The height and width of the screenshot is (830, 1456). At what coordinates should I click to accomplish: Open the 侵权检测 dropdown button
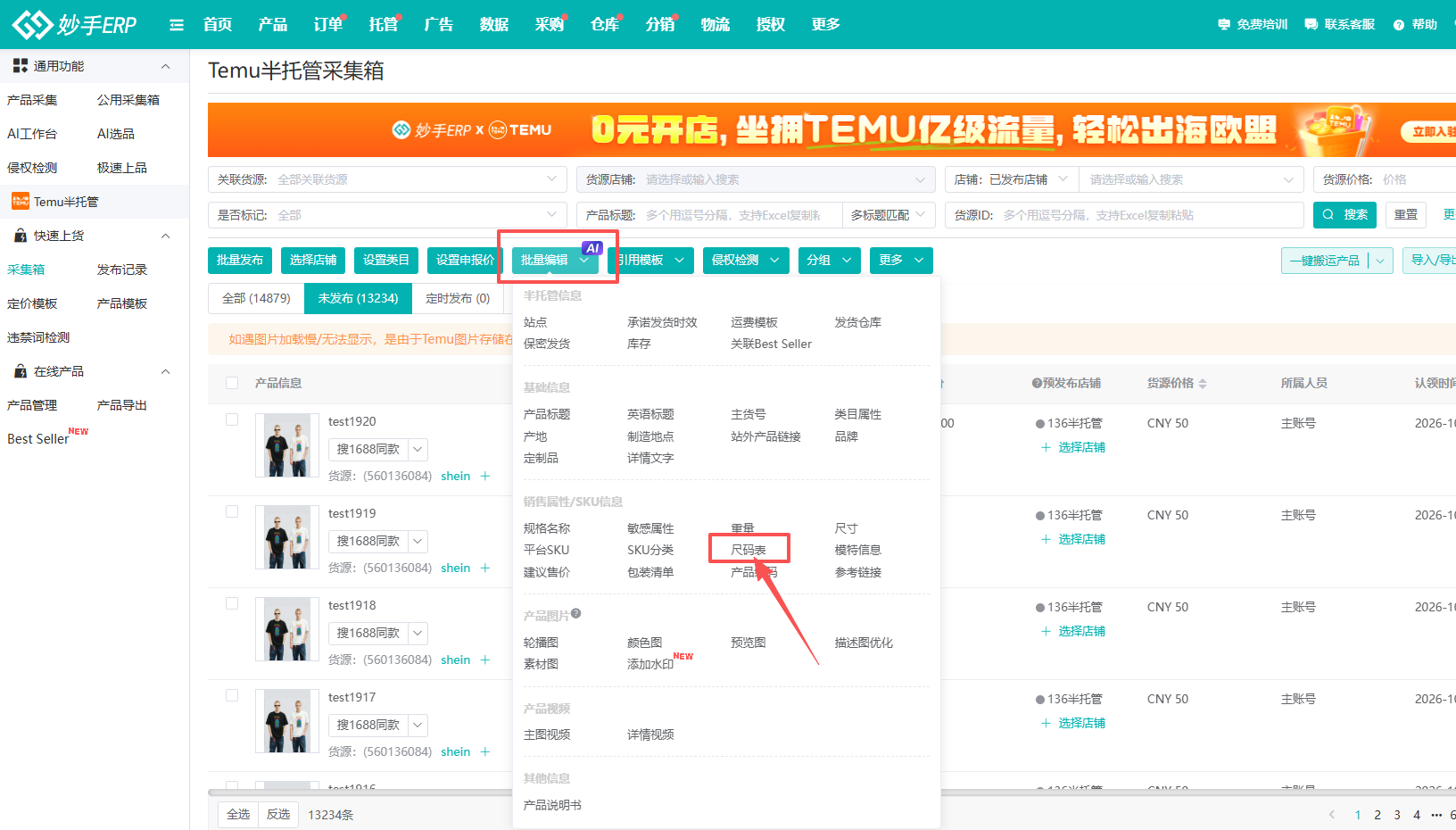tap(746, 260)
